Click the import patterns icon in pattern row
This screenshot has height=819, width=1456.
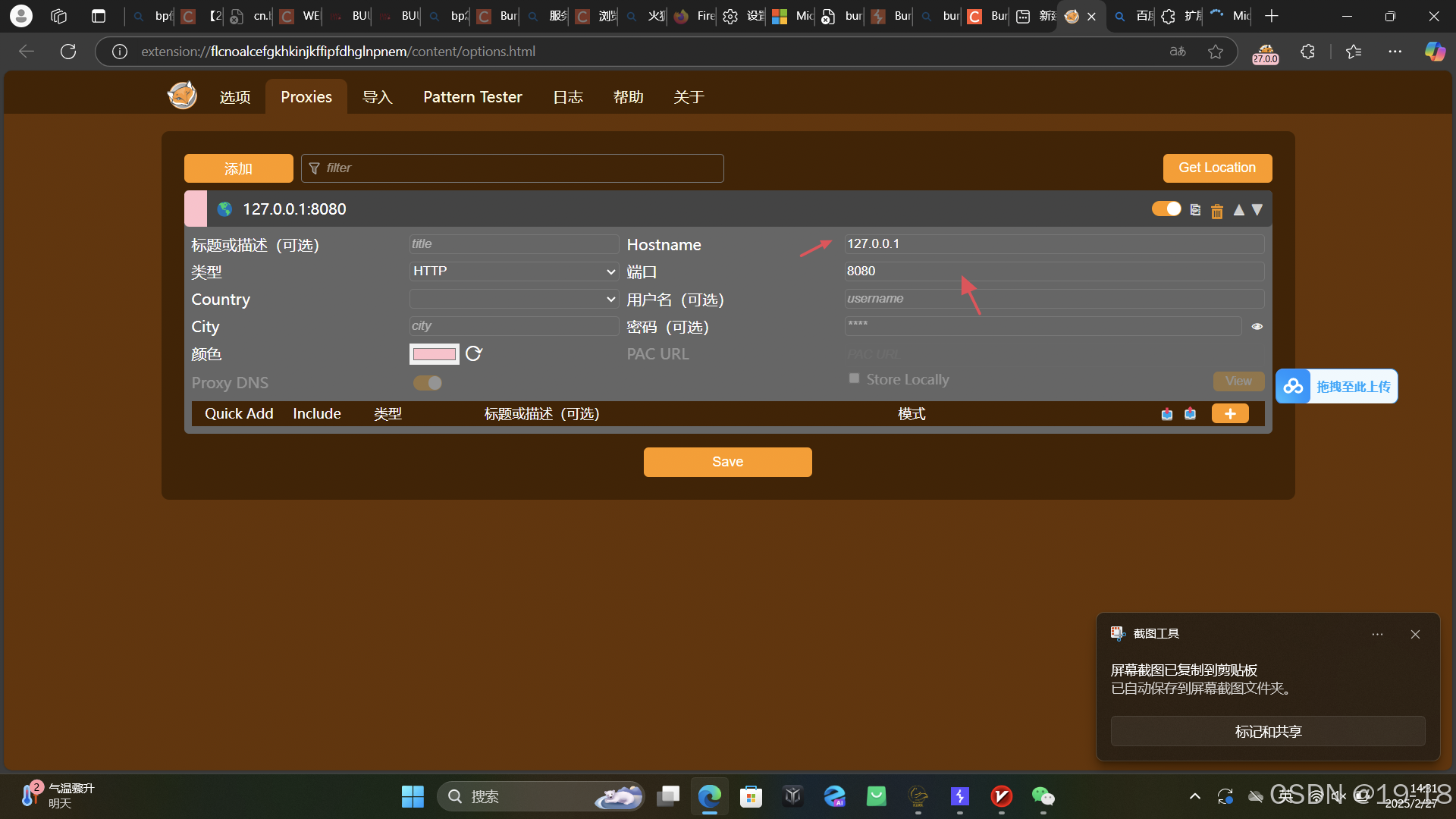pos(1167,414)
